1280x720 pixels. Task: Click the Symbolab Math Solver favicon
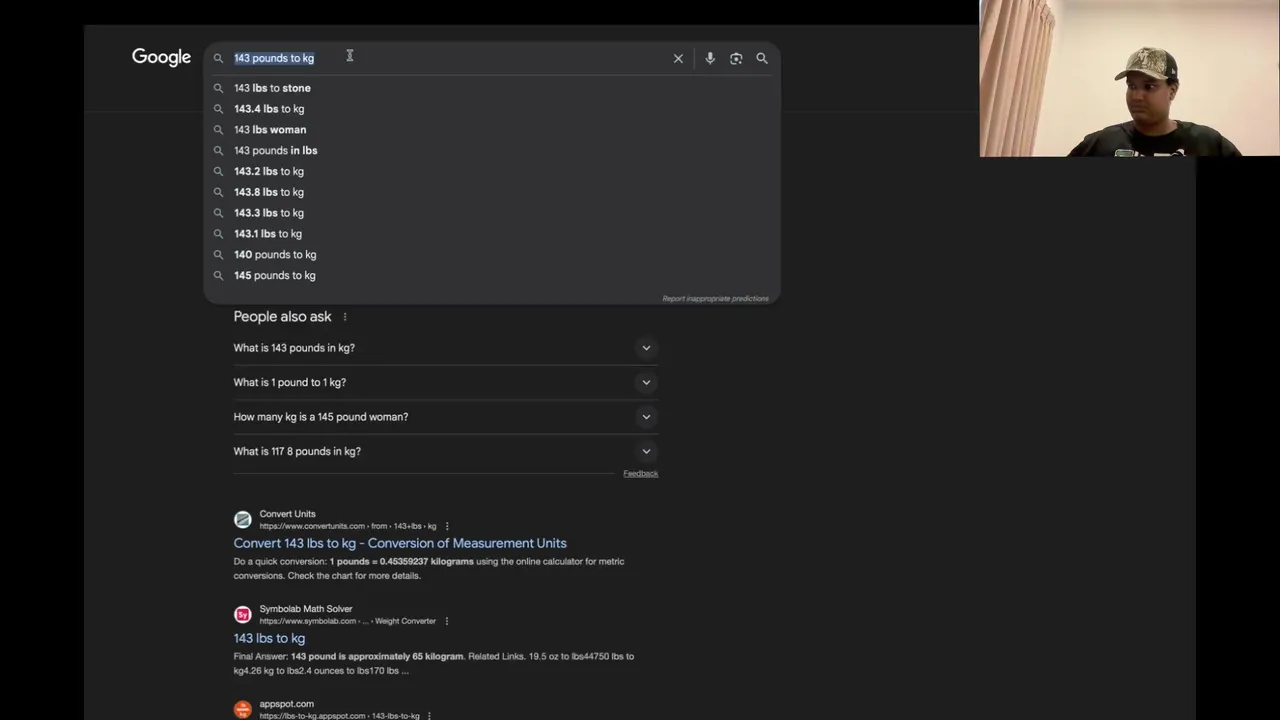(x=243, y=614)
